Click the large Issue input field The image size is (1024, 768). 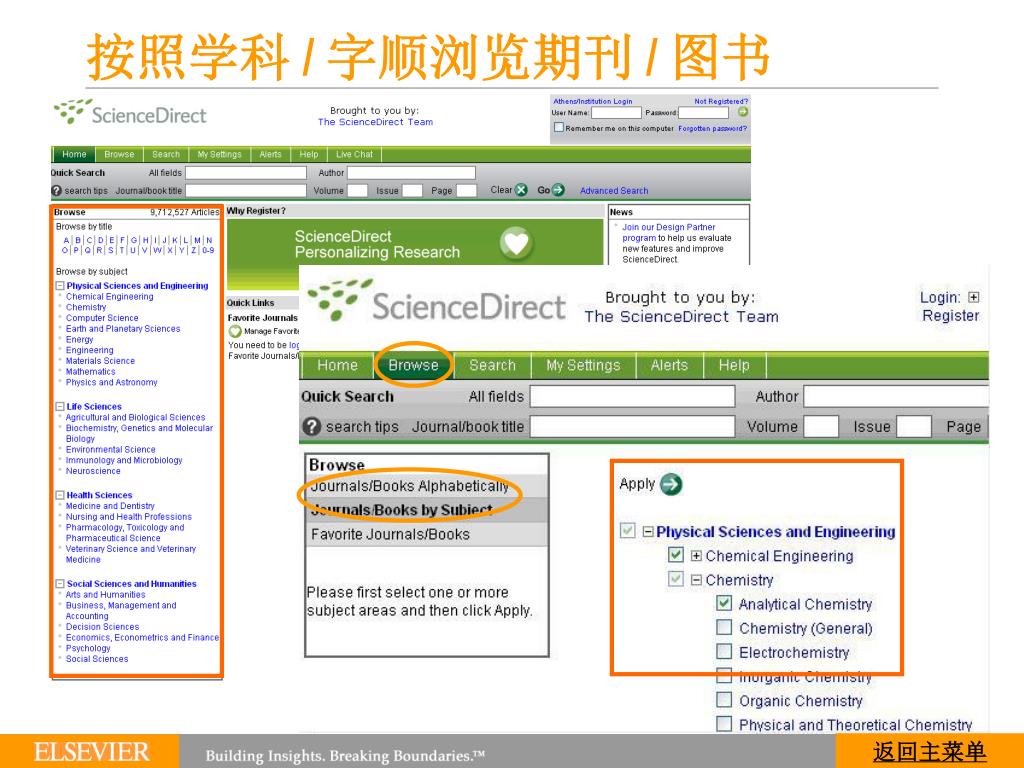tap(914, 426)
